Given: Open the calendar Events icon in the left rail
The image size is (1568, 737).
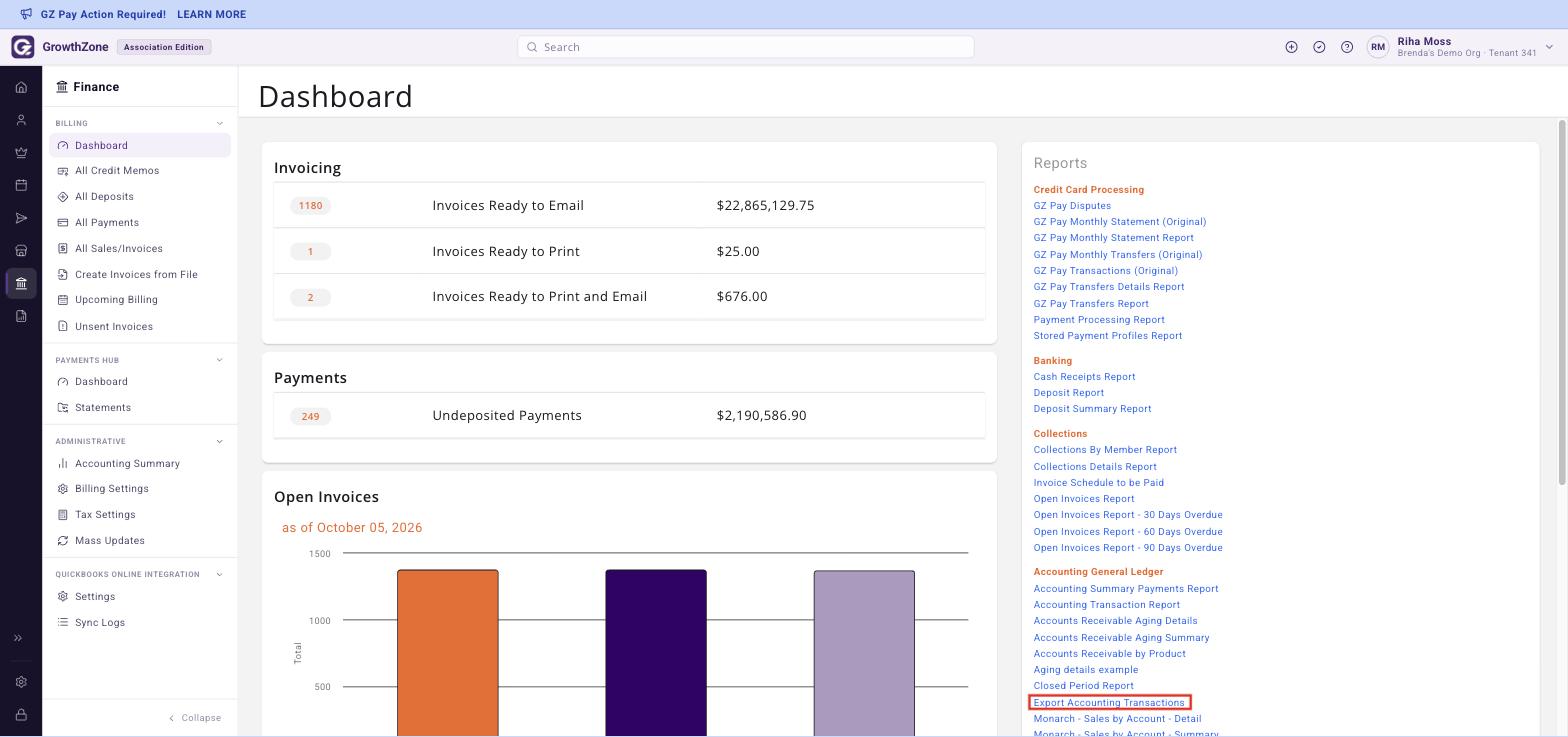Looking at the screenshot, I should click(21, 185).
